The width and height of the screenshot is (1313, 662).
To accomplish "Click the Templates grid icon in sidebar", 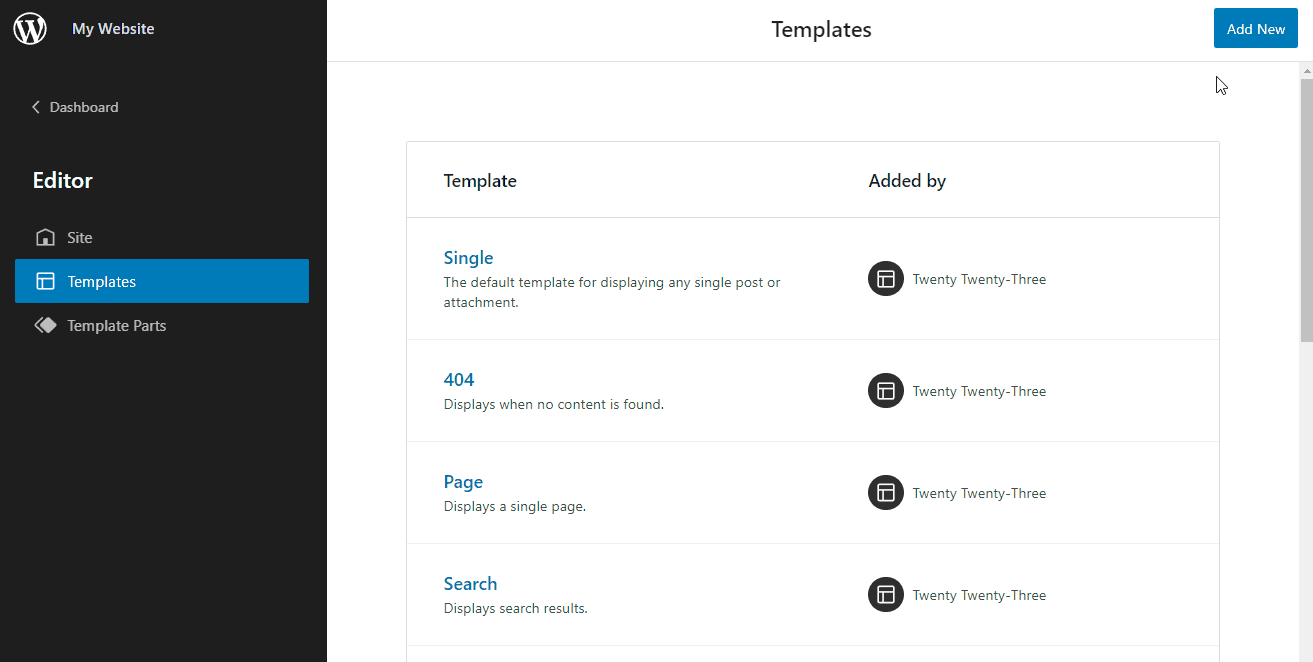I will click(x=45, y=281).
